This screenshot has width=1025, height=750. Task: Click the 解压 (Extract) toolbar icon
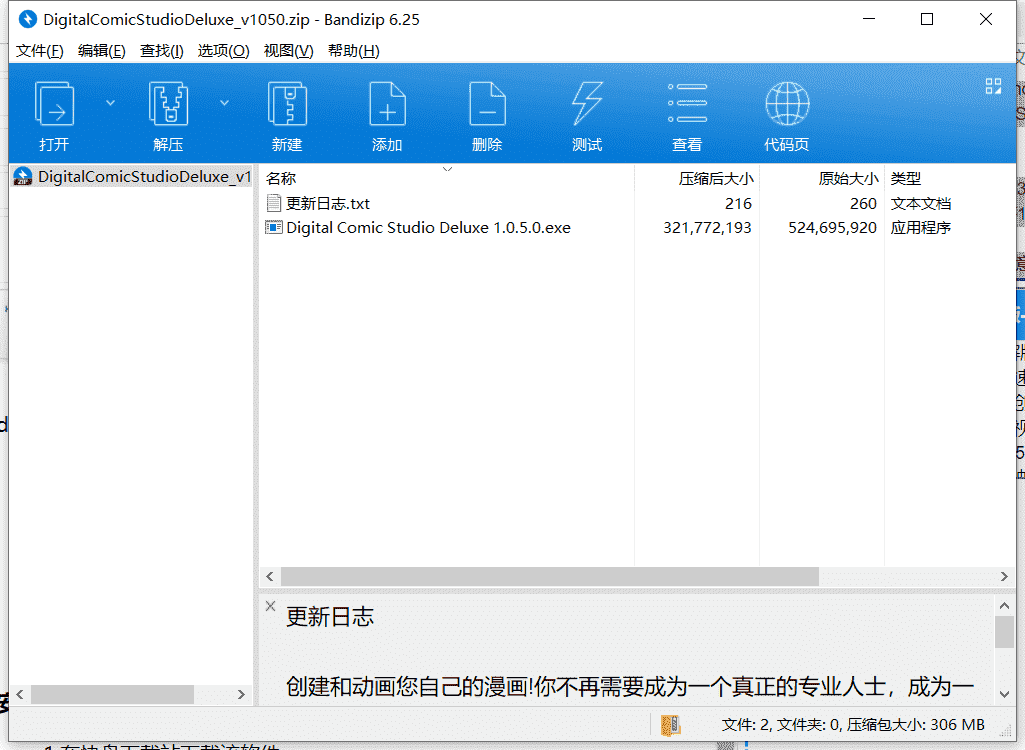tap(168, 115)
